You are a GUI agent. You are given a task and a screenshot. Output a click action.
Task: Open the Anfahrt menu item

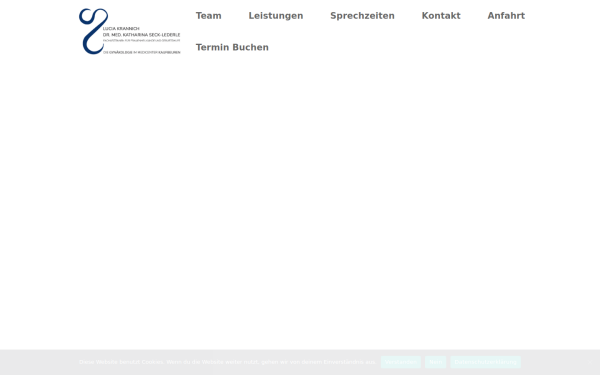click(506, 16)
